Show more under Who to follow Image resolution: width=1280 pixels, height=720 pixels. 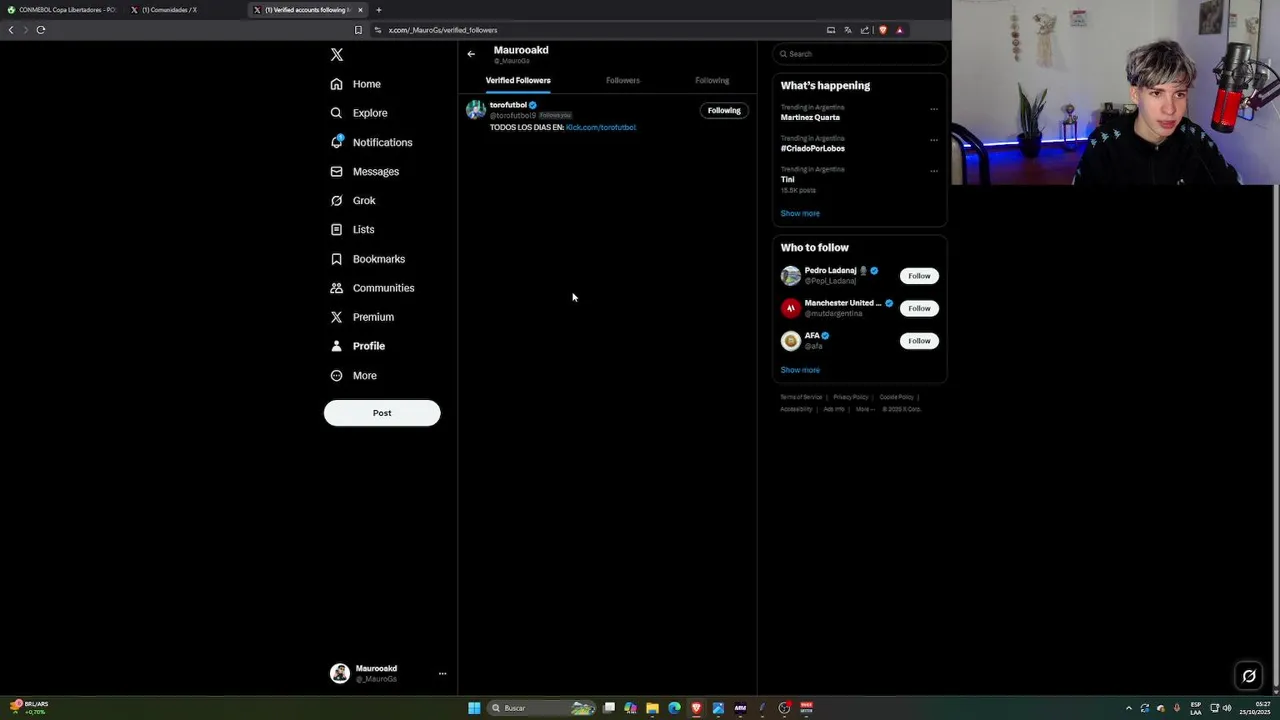click(800, 370)
